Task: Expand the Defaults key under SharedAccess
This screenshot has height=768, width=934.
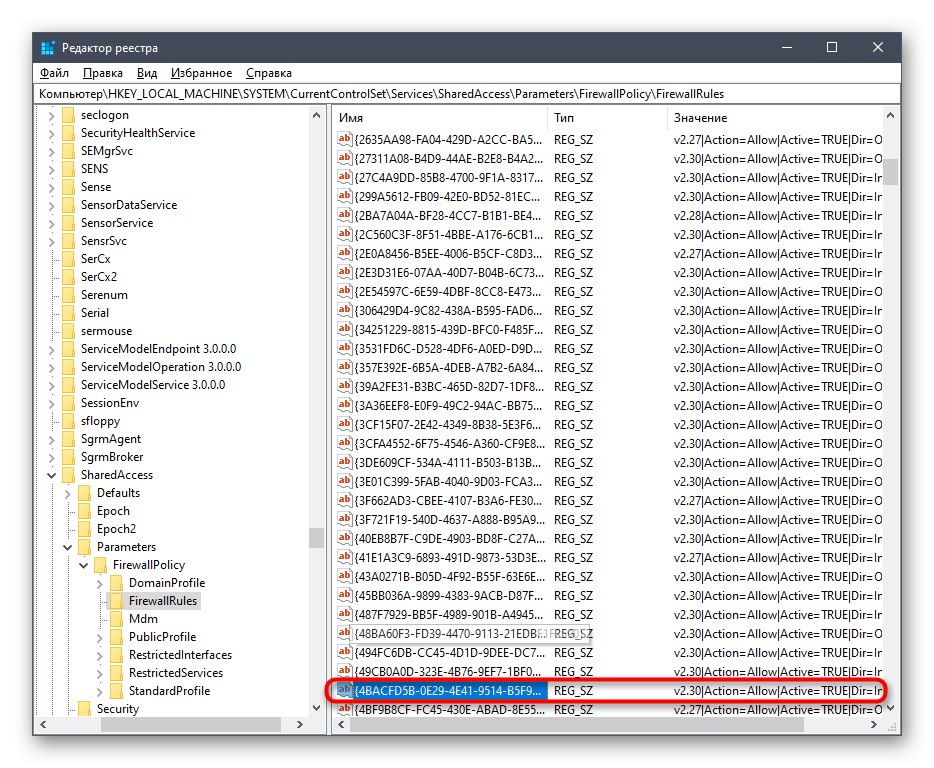Action: [x=68, y=493]
